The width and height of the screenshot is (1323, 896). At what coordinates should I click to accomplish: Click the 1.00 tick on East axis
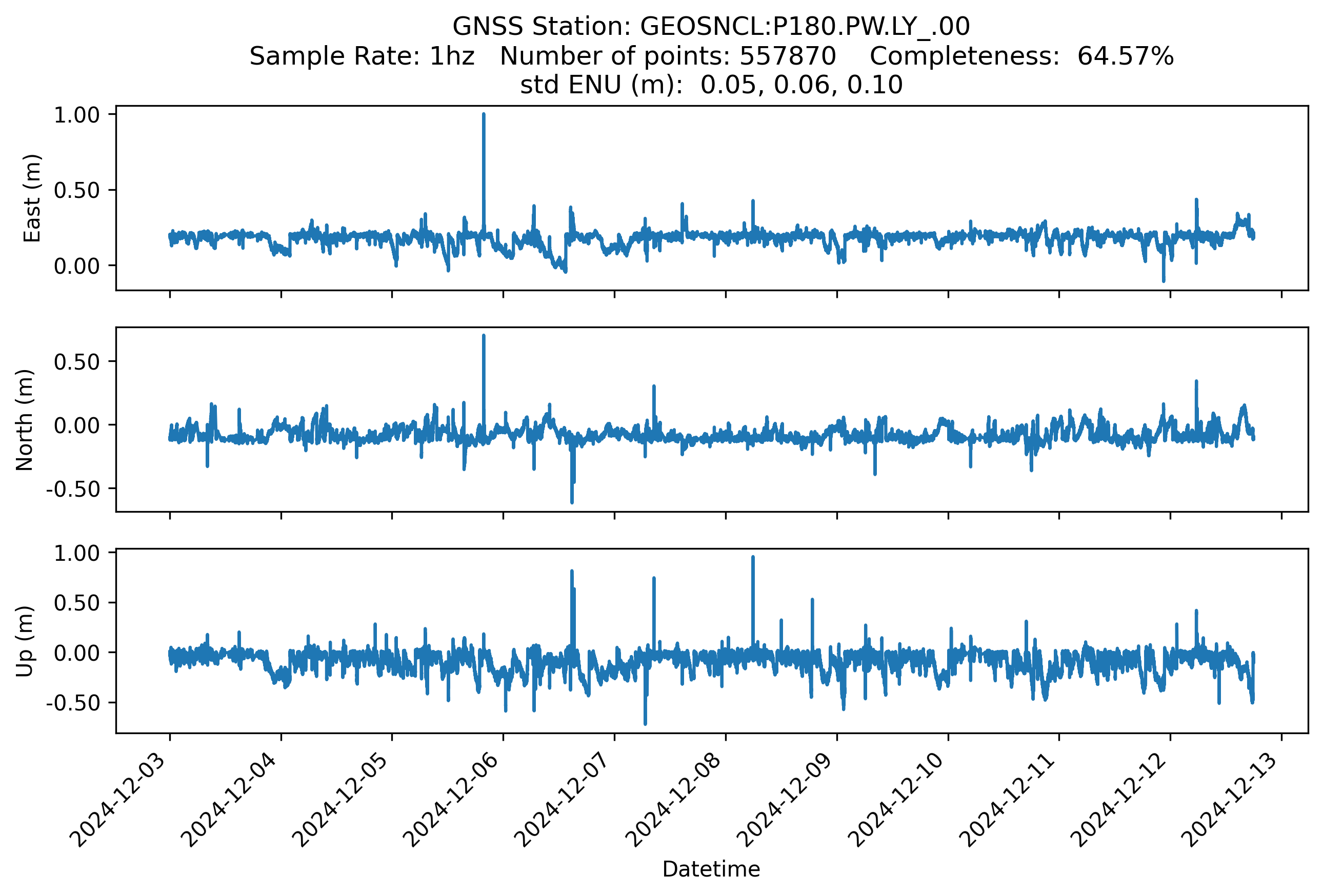(76, 115)
